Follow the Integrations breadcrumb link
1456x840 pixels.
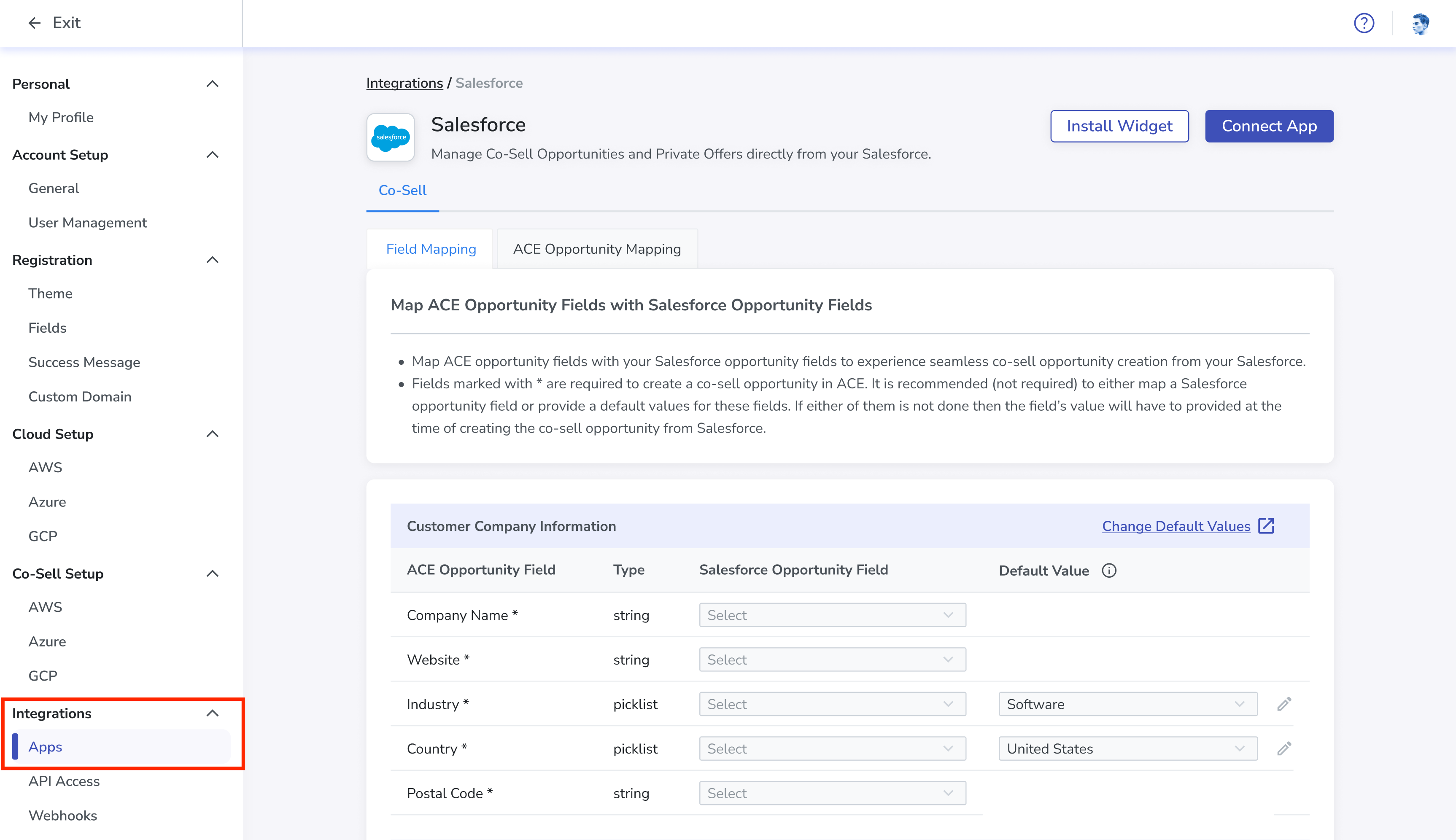click(x=404, y=83)
